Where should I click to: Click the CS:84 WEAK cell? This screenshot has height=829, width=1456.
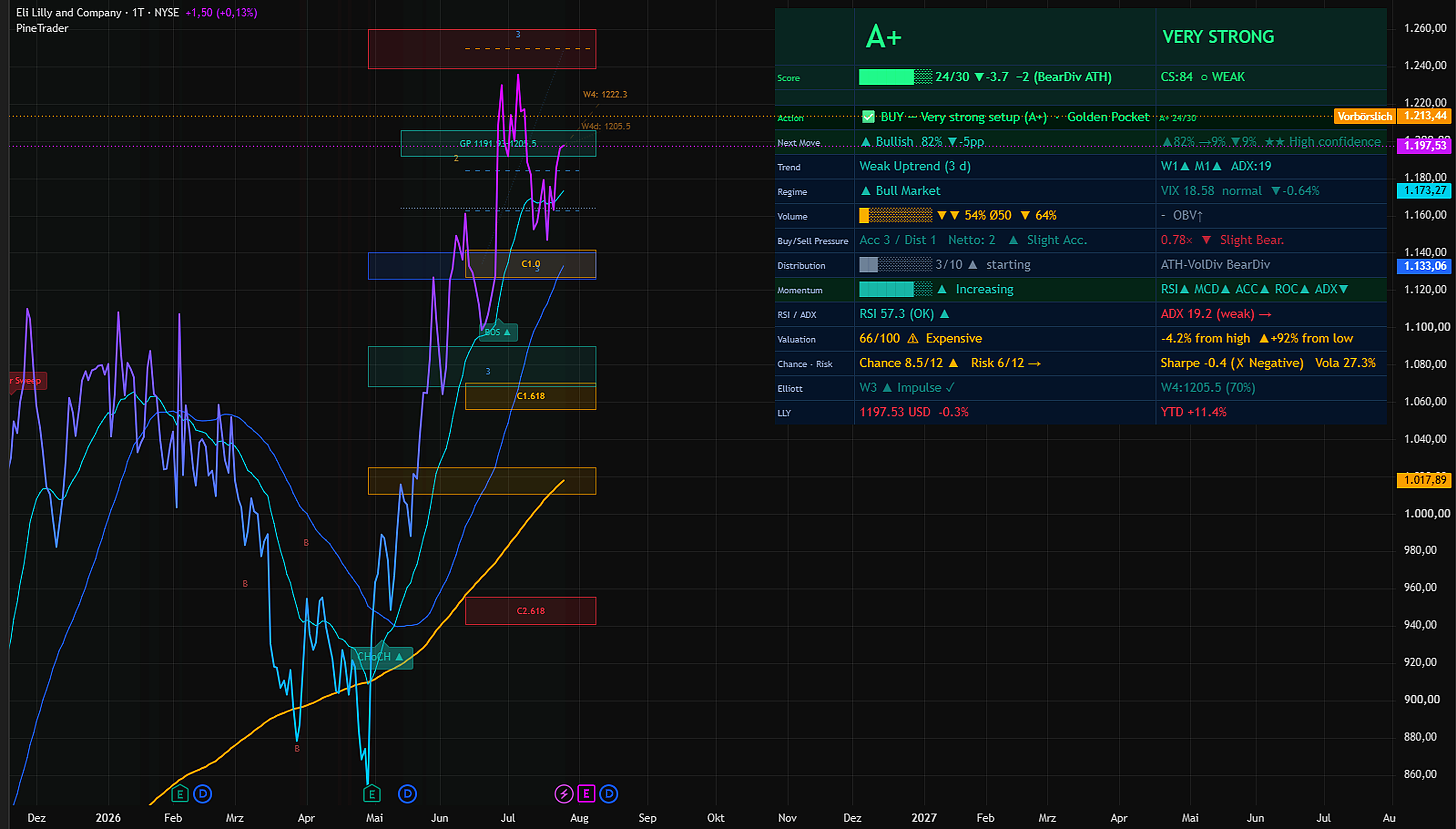(x=1271, y=77)
